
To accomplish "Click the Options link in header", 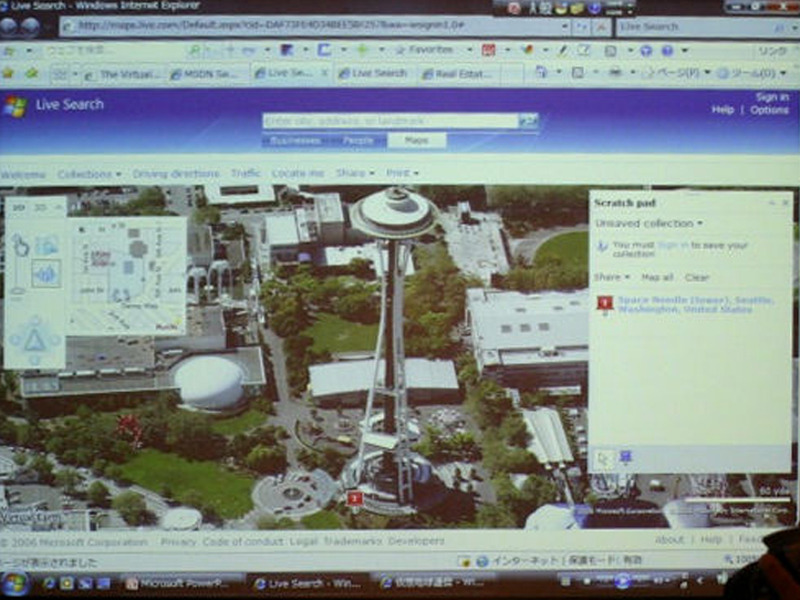I will [x=769, y=110].
